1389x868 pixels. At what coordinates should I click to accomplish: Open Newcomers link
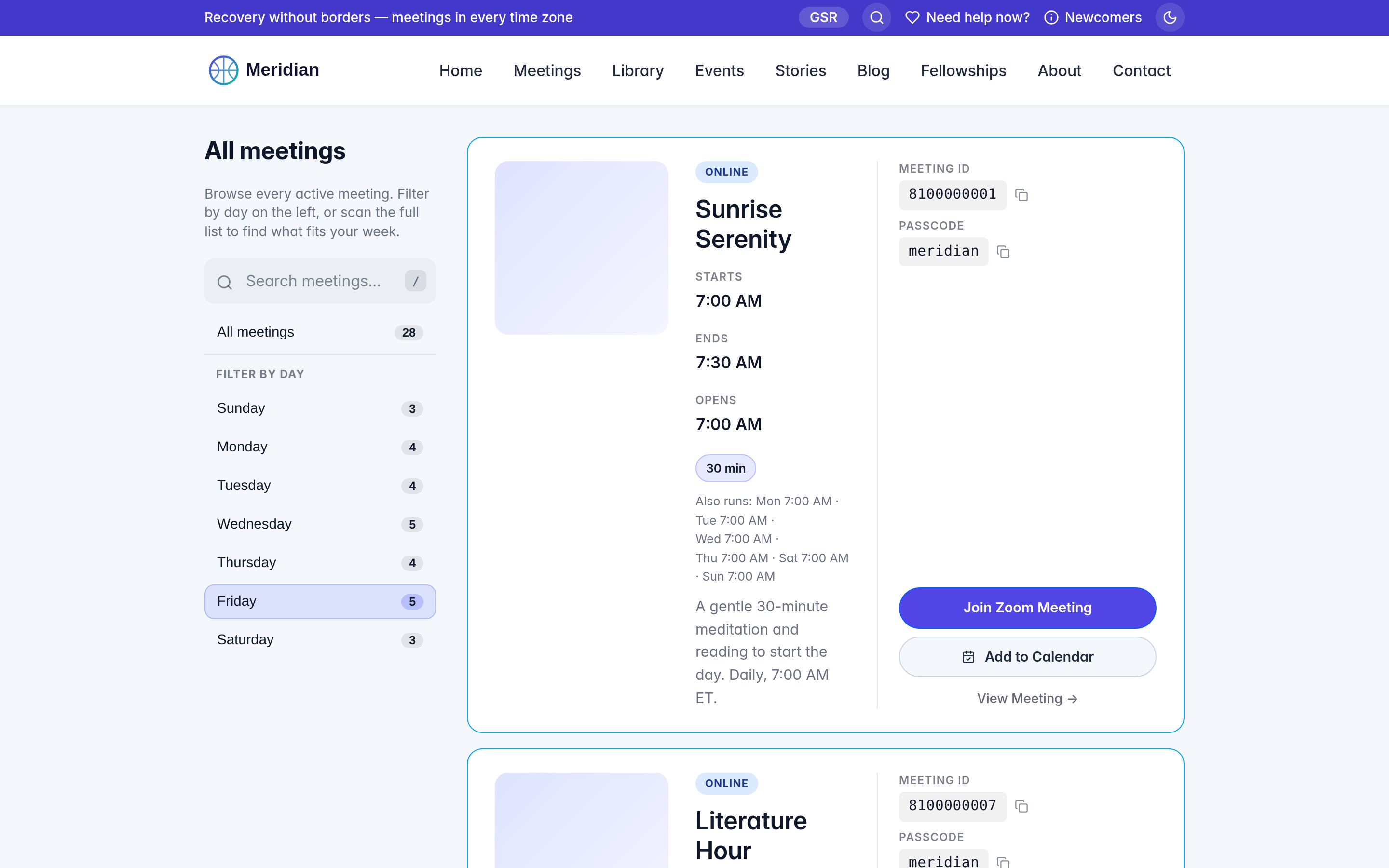(x=1093, y=17)
